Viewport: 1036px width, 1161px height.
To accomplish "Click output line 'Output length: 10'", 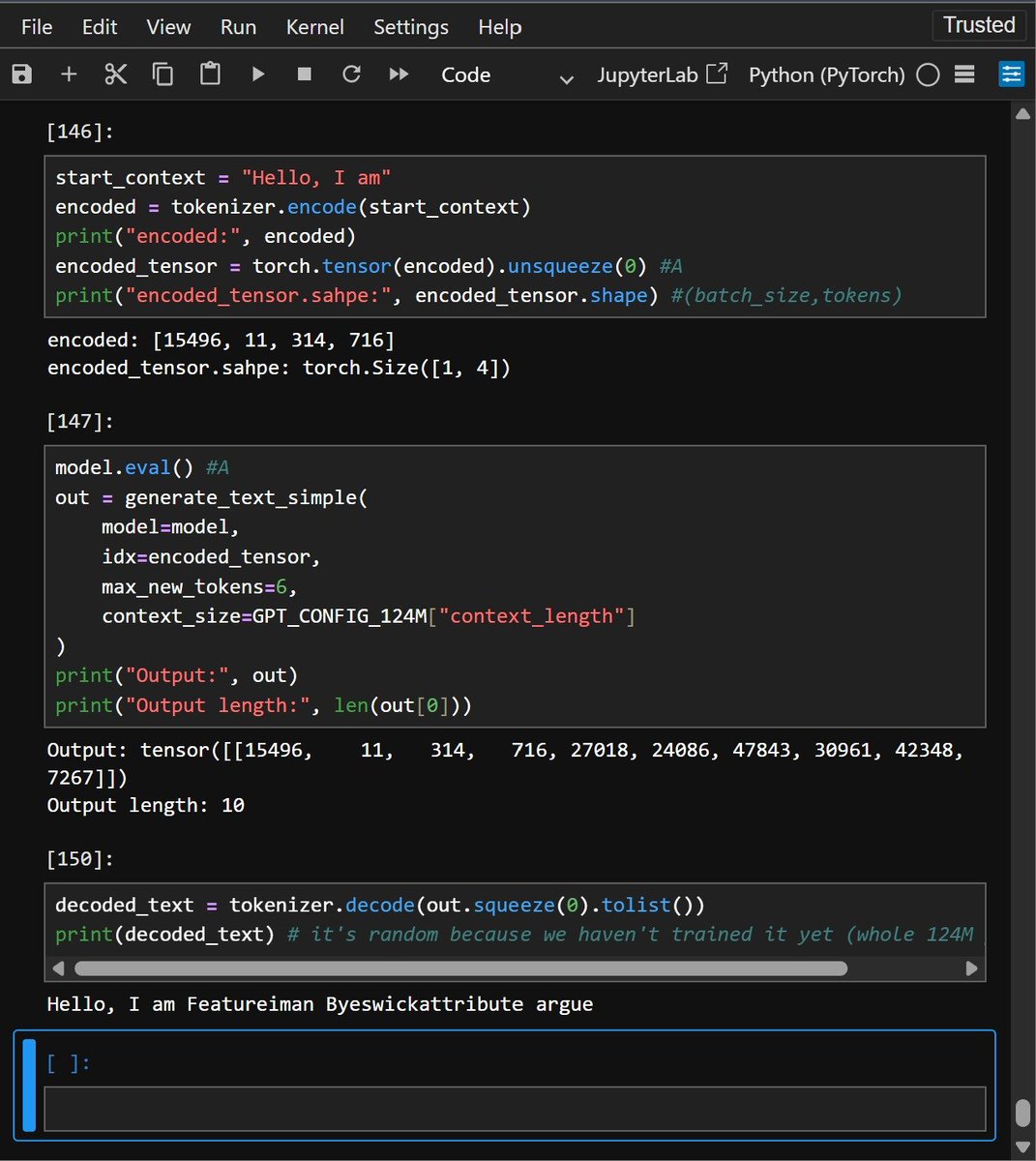I will click(146, 805).
